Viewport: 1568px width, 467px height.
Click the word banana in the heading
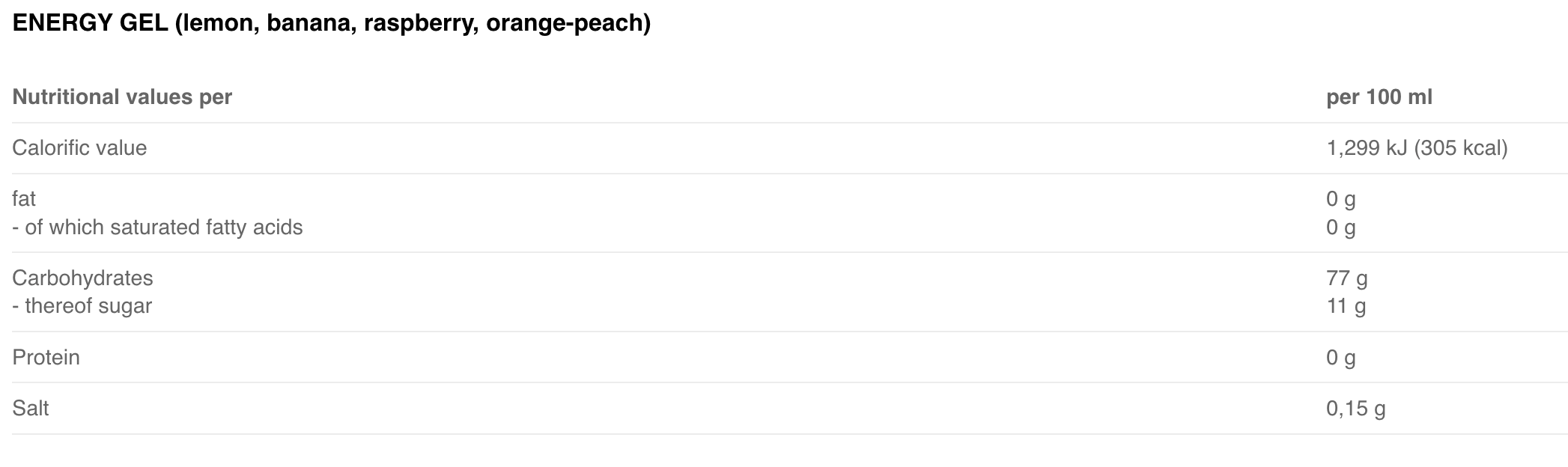click(x=310, y=23)
